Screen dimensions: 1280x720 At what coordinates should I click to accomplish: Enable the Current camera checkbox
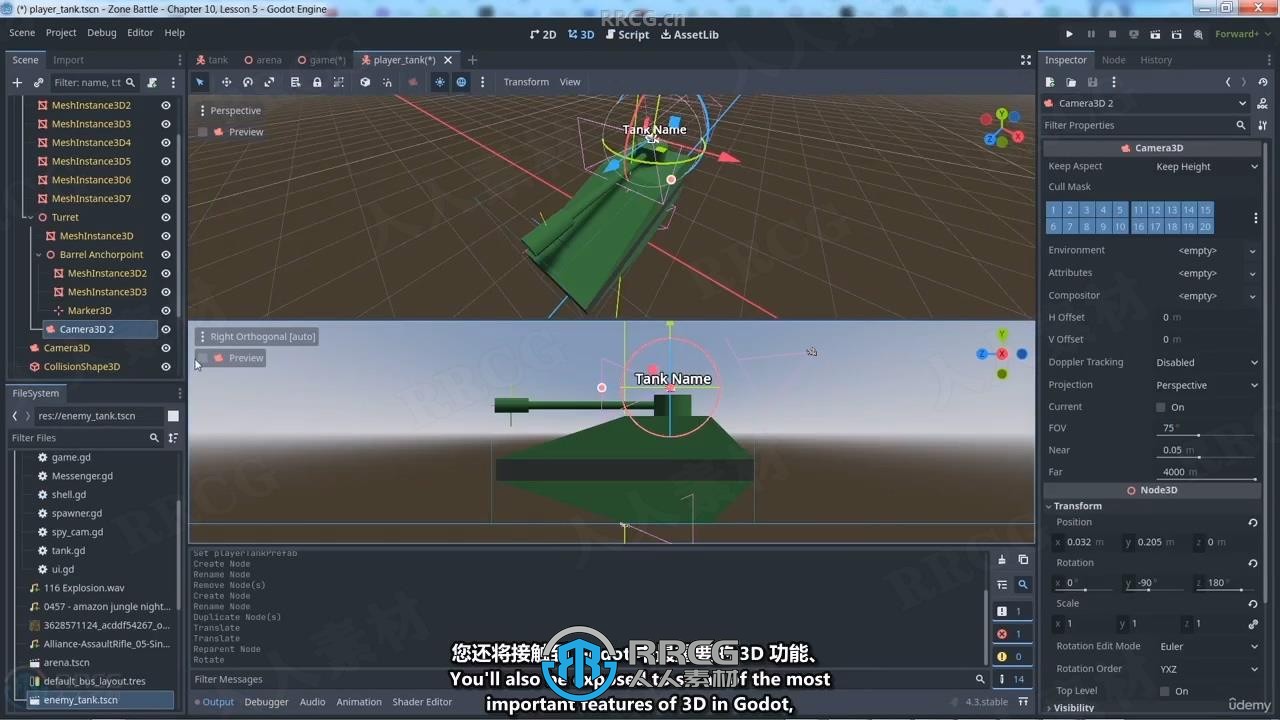point(1160,407)
